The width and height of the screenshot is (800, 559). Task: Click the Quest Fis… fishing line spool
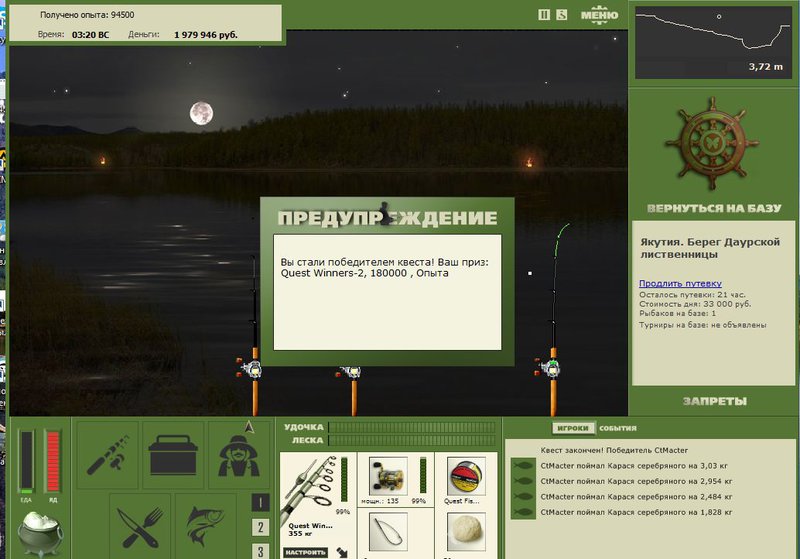point(466,476)
